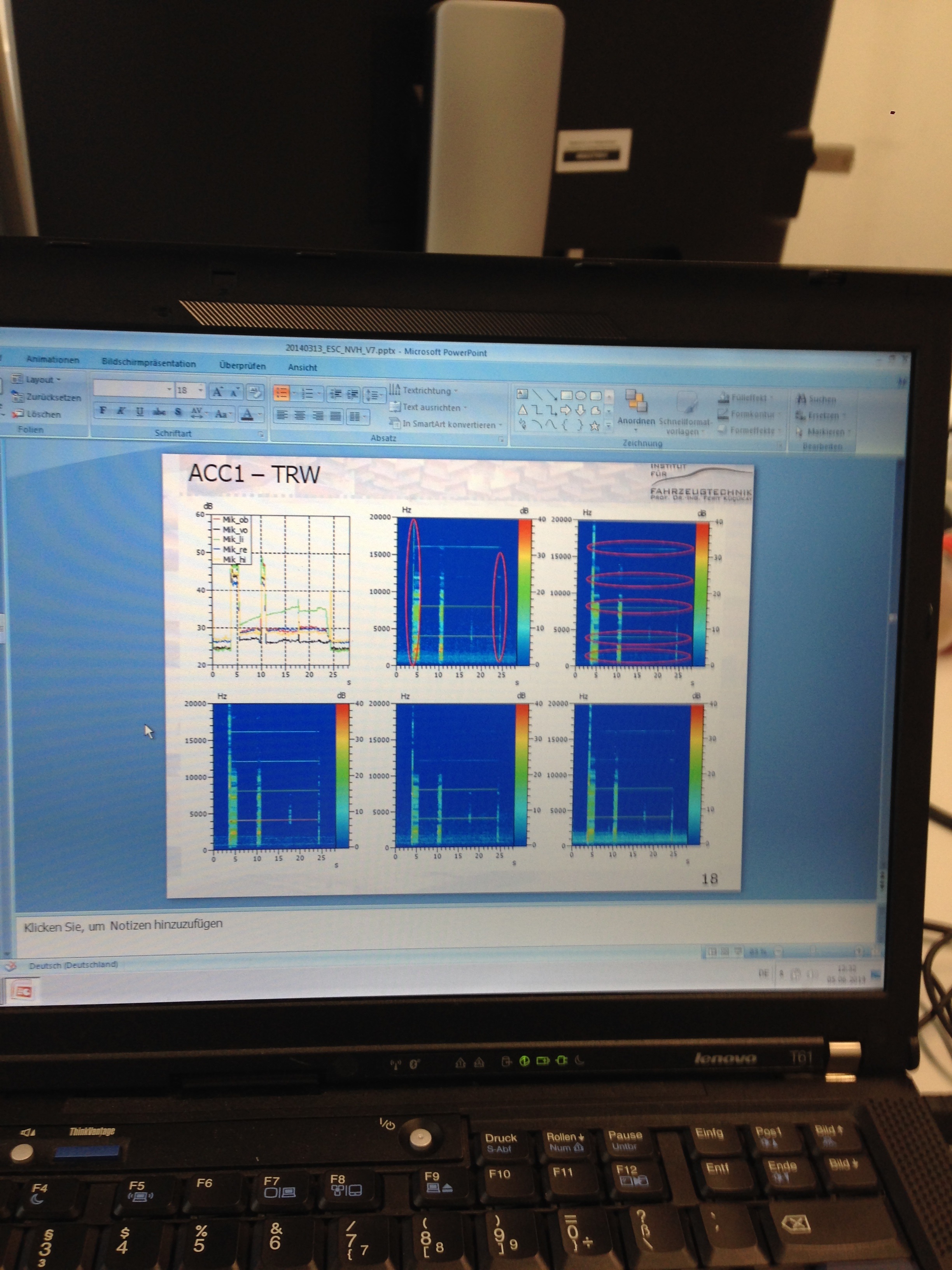Screen dimensions: 952x1270
Task: Switch to the Ansicht tab
Action: pyautogui.click(x=303, y=367)
